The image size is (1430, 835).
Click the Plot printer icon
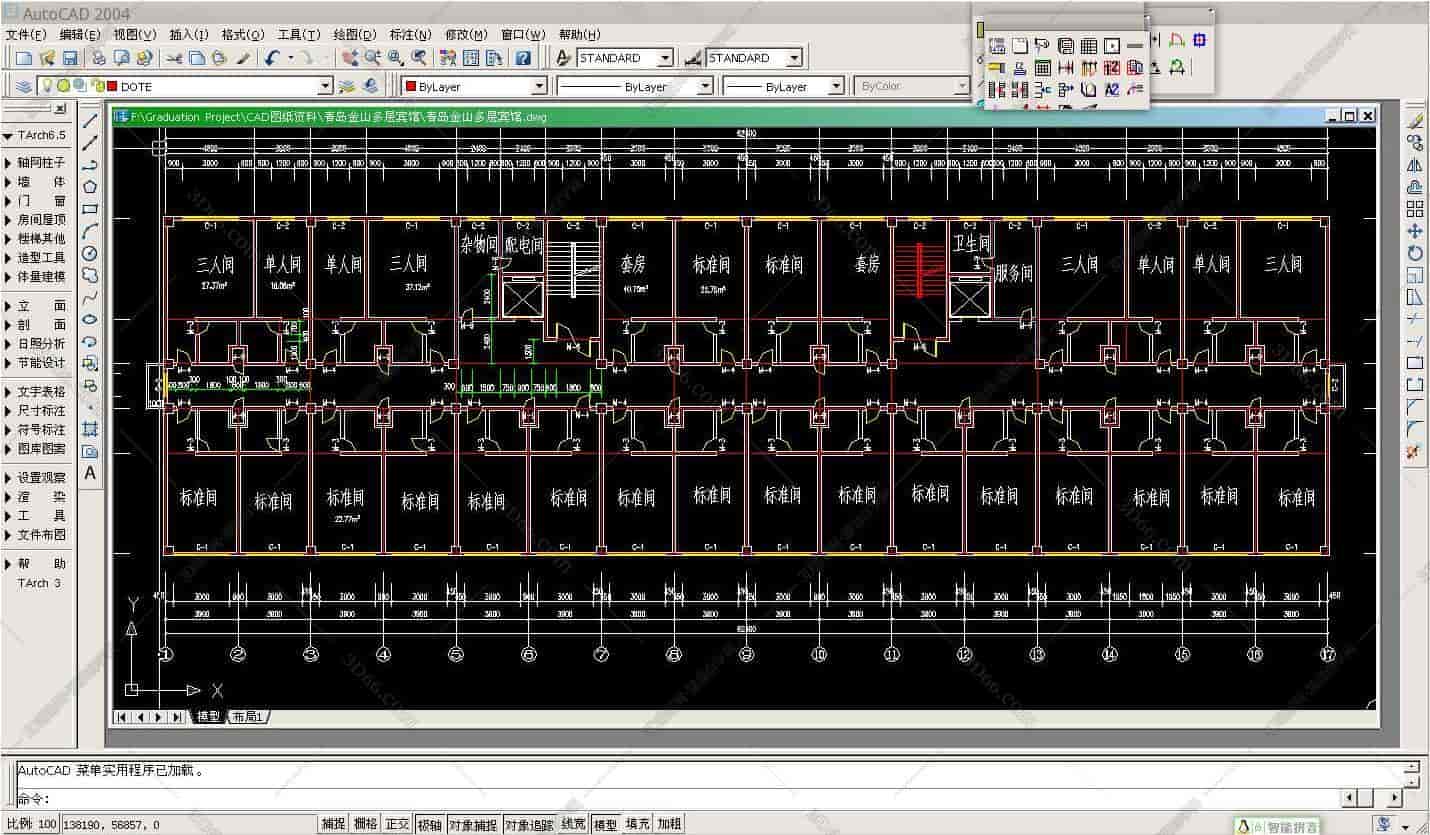pos(97,57)
